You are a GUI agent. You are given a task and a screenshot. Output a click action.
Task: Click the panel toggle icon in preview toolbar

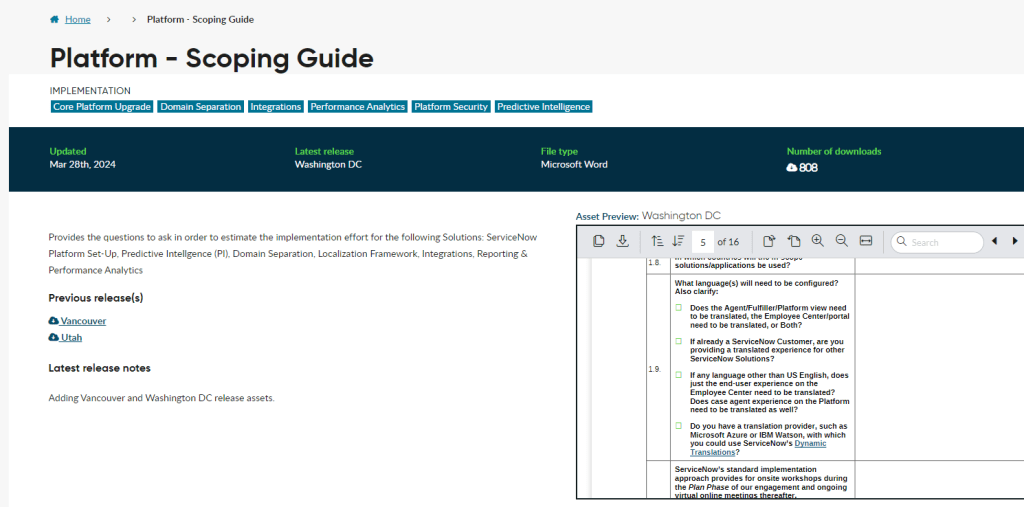598,241
